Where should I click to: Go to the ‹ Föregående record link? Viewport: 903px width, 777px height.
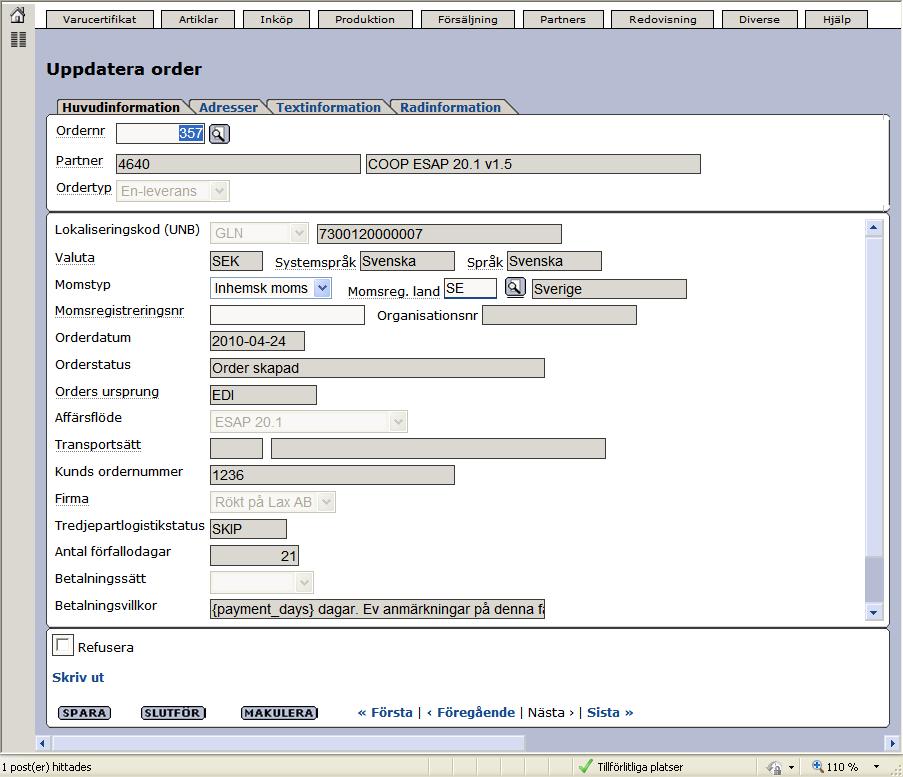point(471,712)
